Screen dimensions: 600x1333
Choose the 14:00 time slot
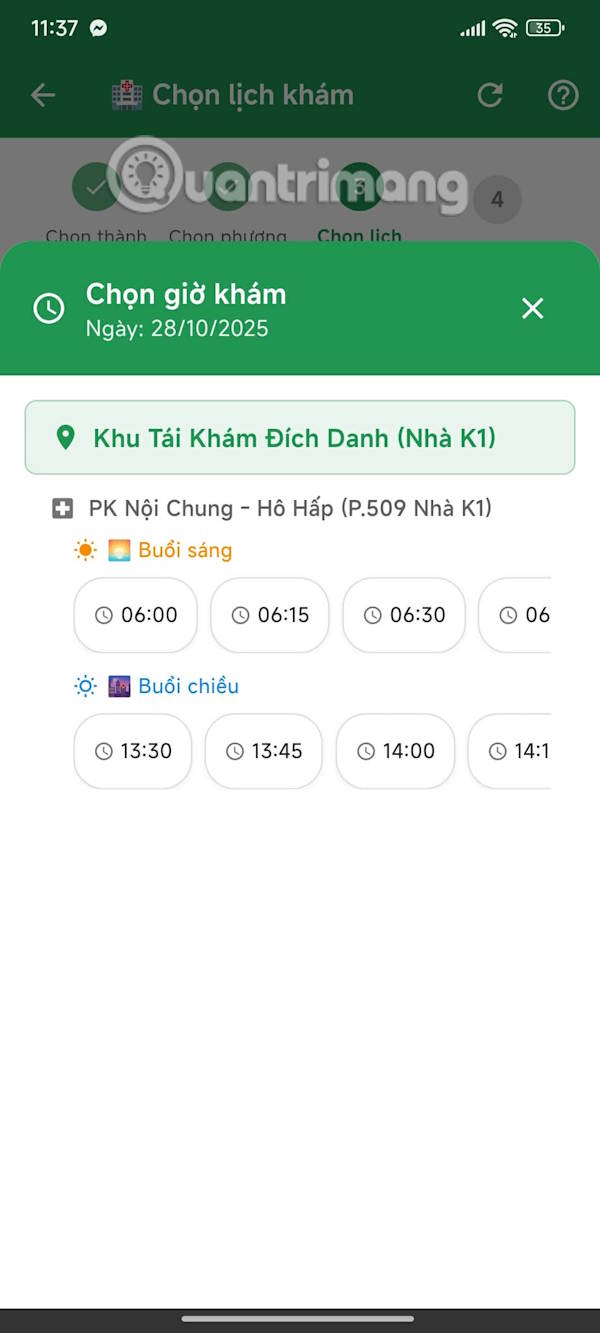(x=396, y=751)
